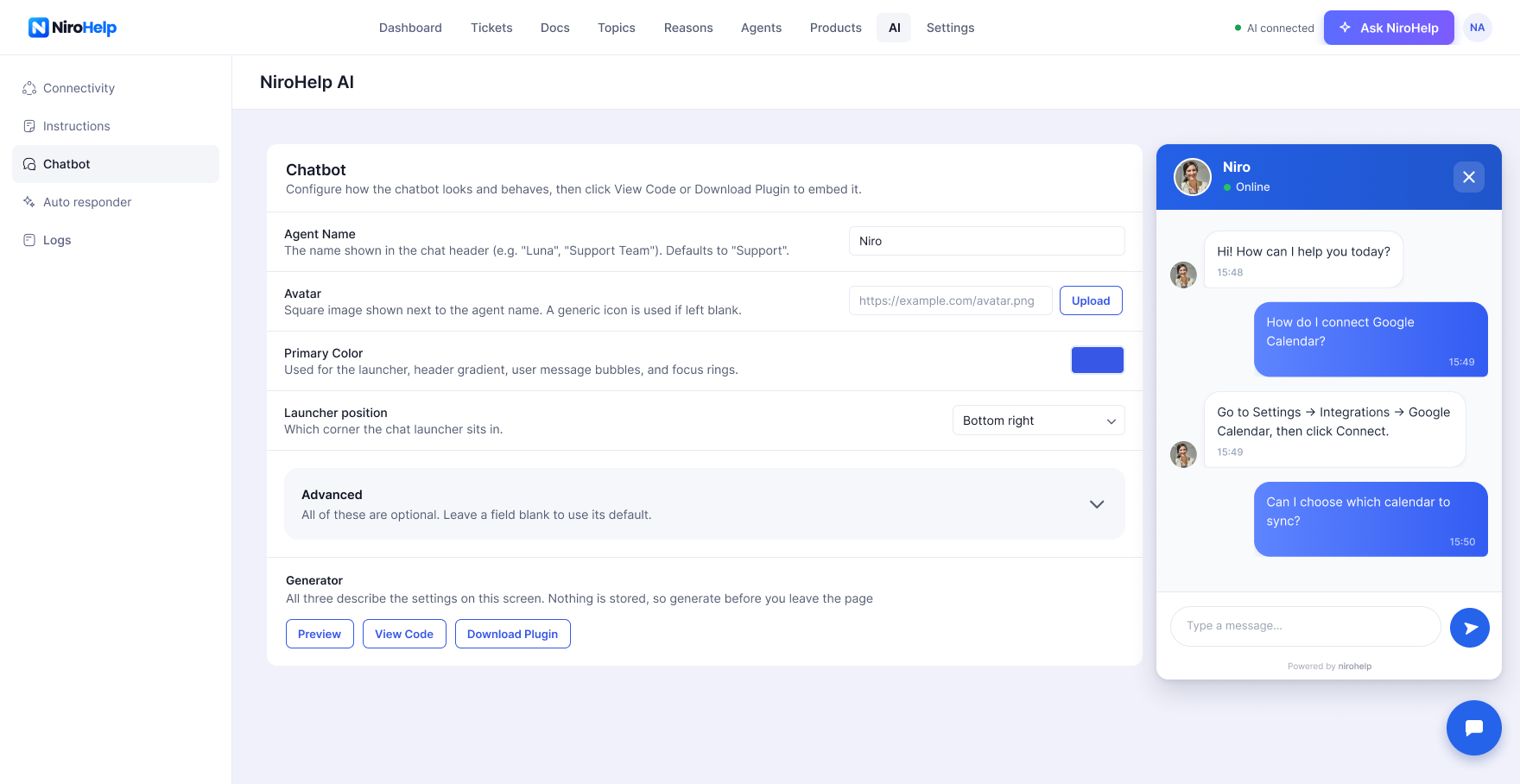Open the Docs tab
The width and height of the screenshot is (1520, 784).
(x=555, y=28)
